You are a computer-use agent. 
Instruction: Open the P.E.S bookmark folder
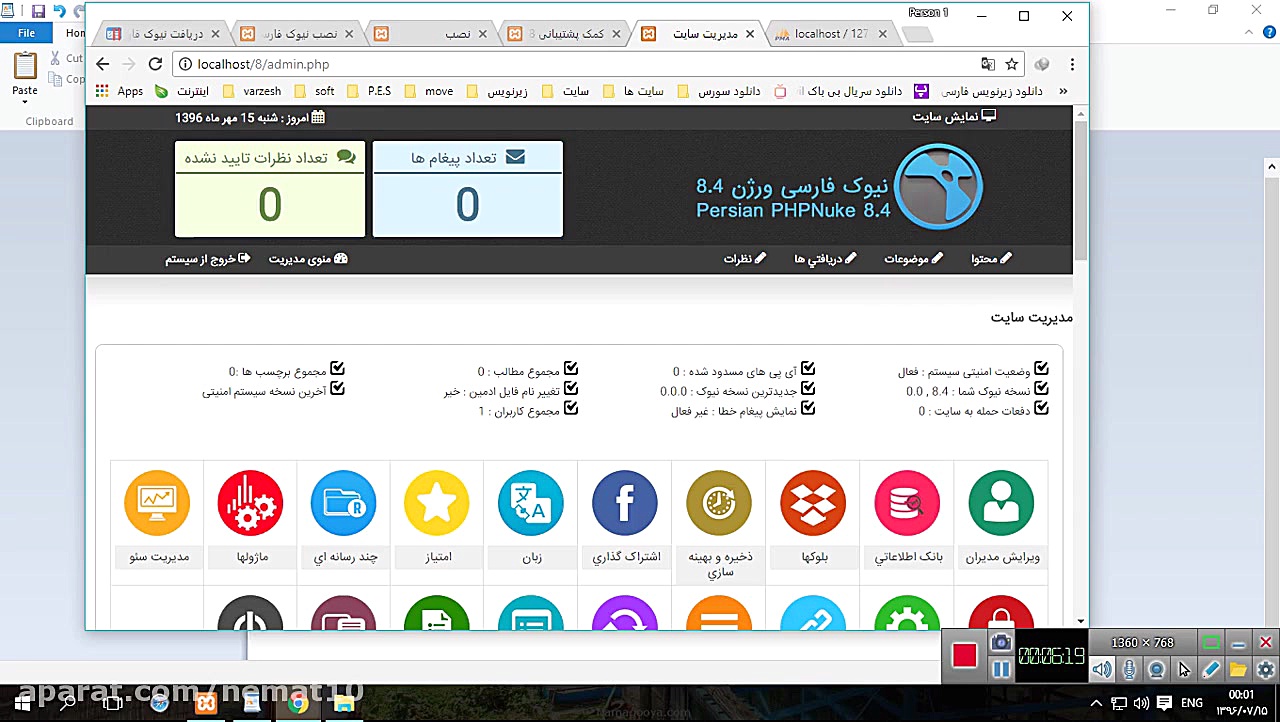tap(369, 91)
